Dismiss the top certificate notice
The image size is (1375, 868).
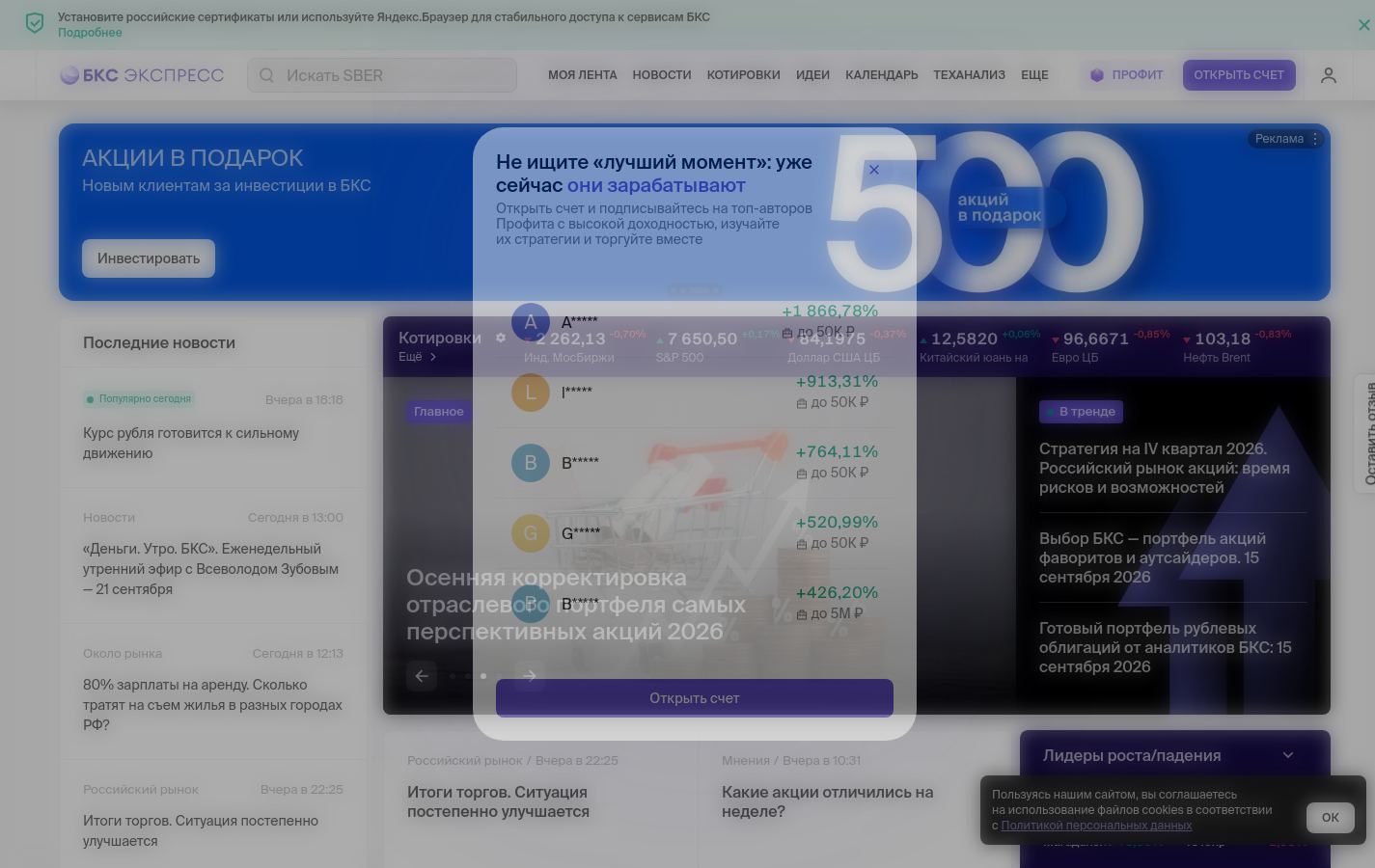(1363, 25)
